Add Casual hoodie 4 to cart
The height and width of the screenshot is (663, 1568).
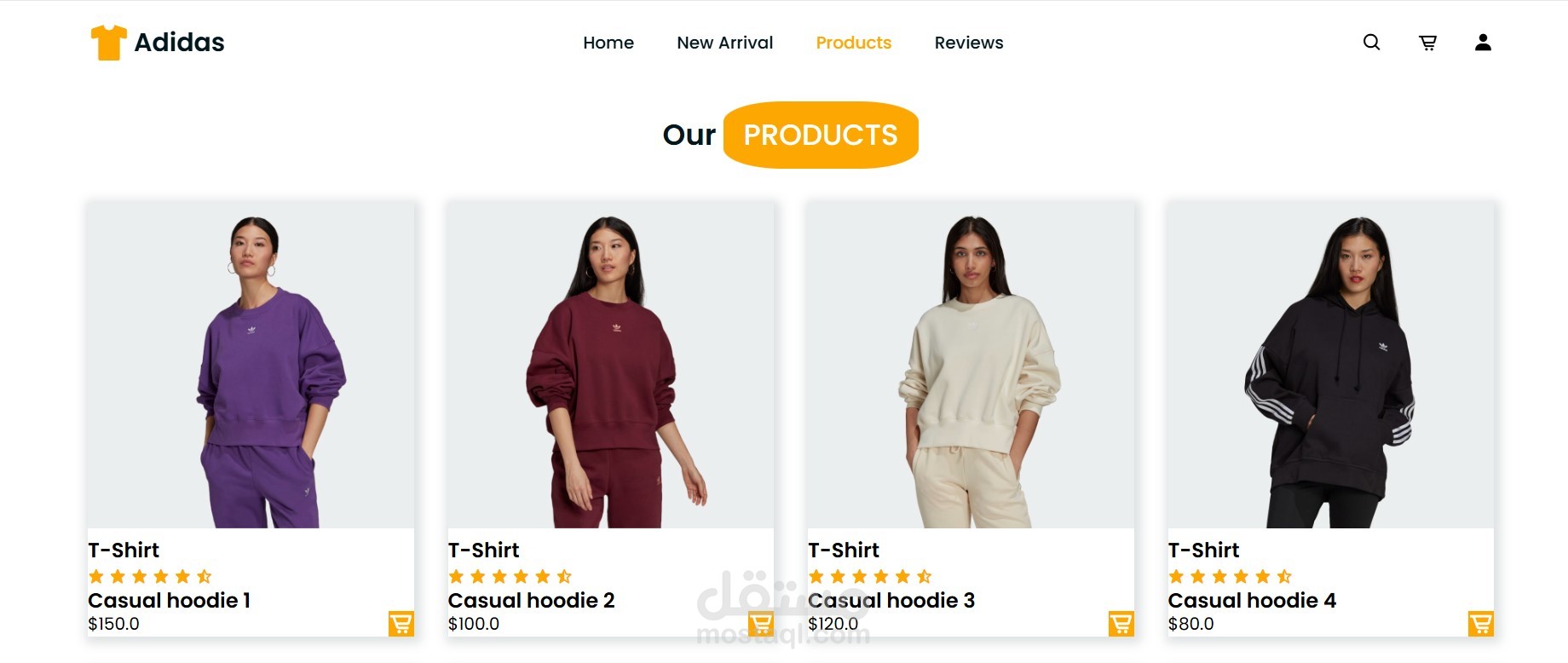[x=1481, y=624]
